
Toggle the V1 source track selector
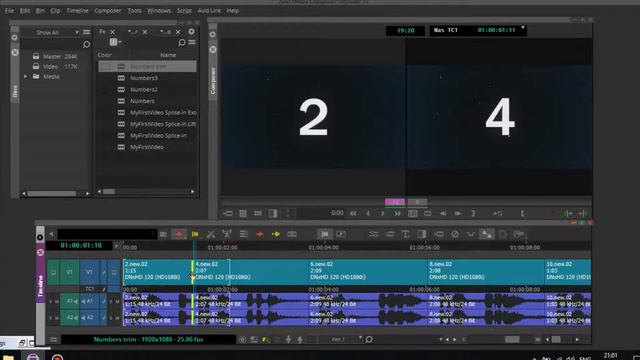point(69,272)
